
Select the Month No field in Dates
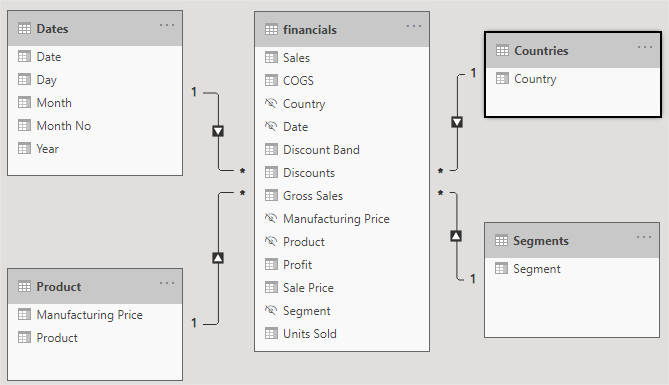[x=95, y=126]
